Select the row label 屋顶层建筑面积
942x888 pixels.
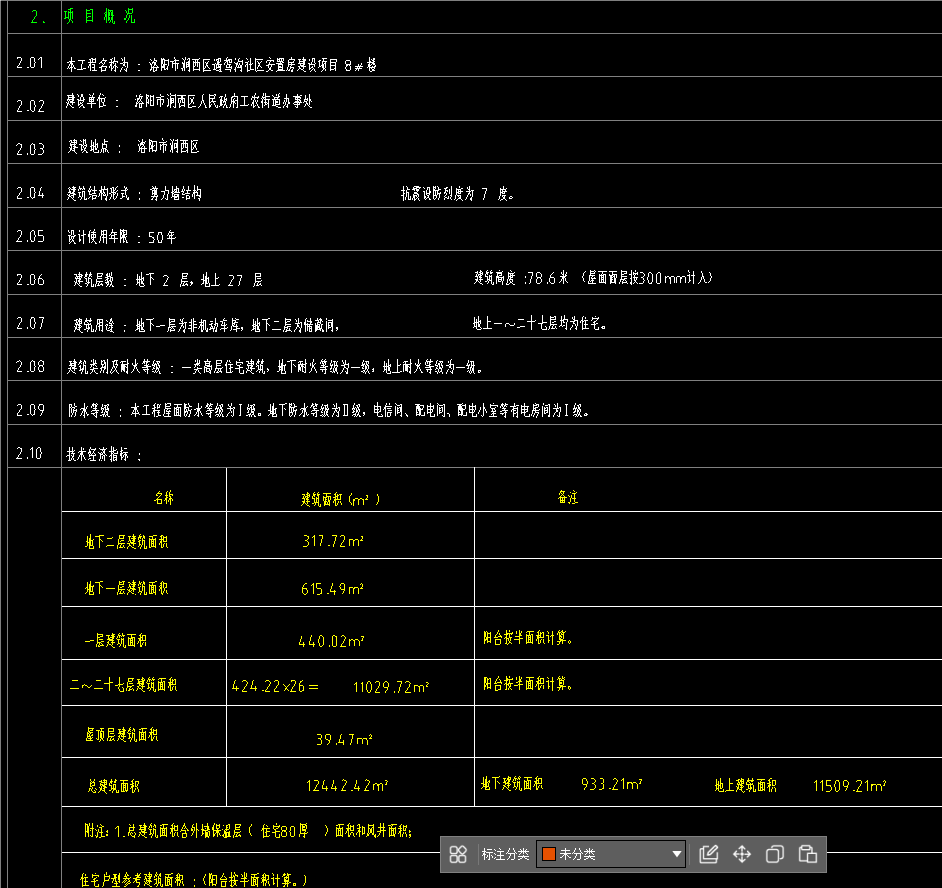[x=122, y=735]
